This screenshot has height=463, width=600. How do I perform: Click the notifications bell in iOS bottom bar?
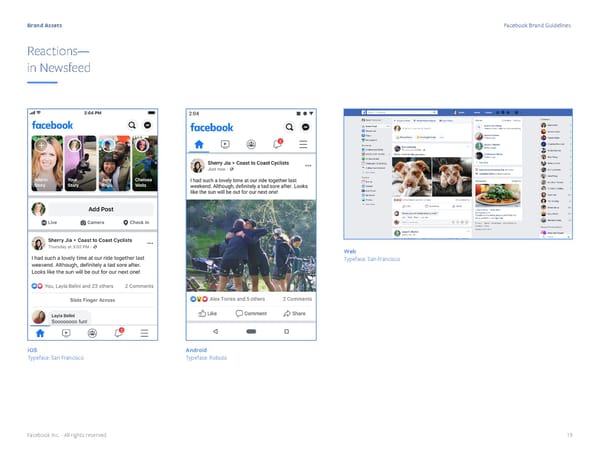point(119,332)
